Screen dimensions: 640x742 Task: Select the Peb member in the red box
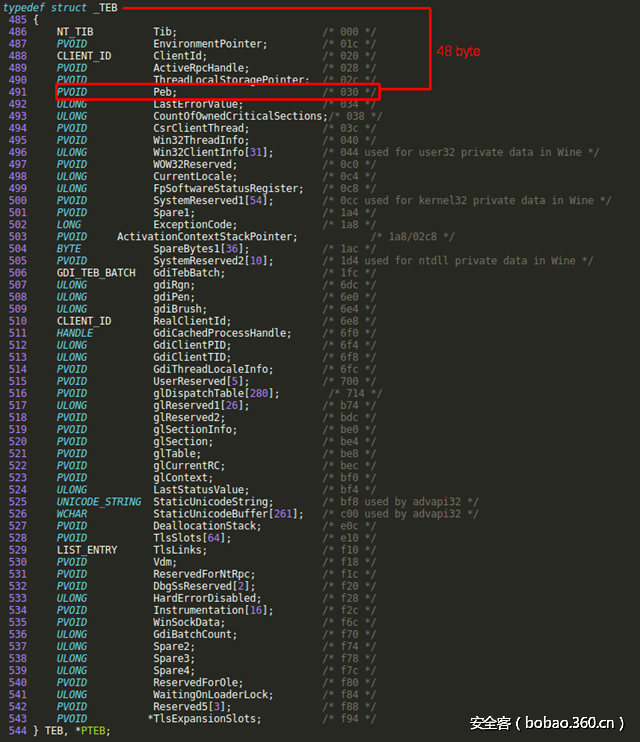164,92
